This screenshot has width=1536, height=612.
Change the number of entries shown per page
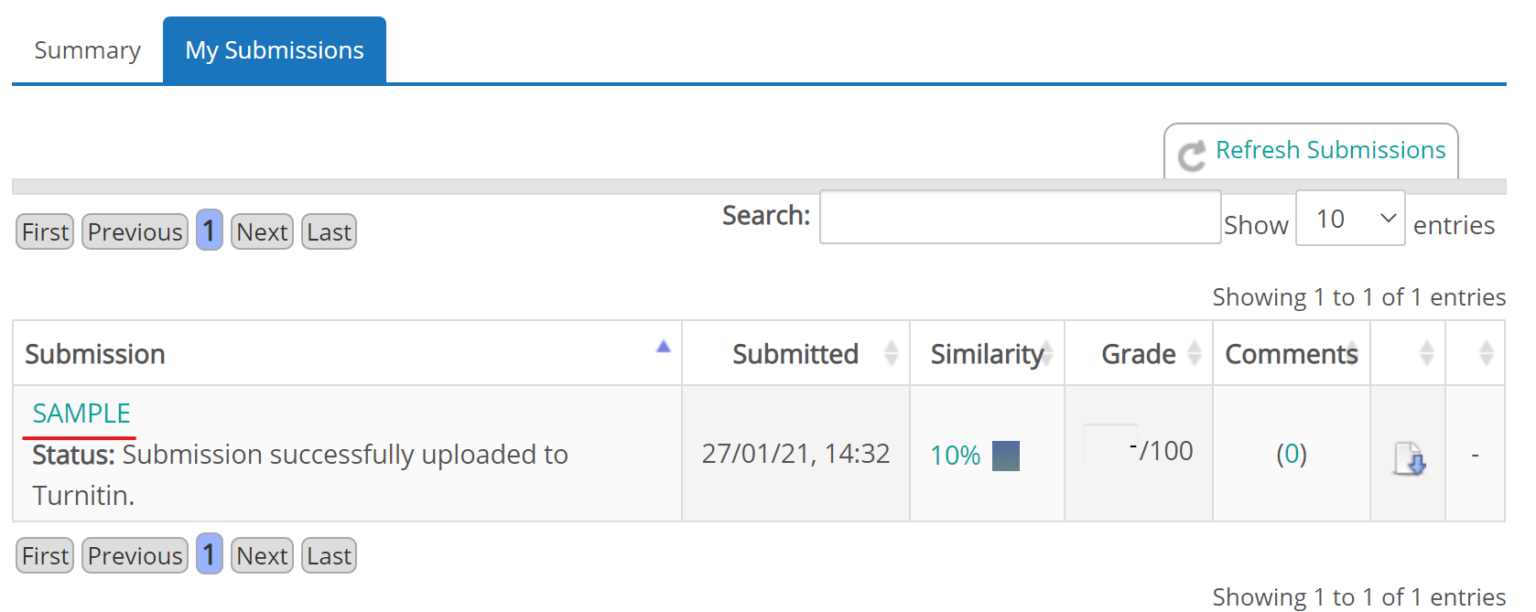click(x=1350, y=217)
